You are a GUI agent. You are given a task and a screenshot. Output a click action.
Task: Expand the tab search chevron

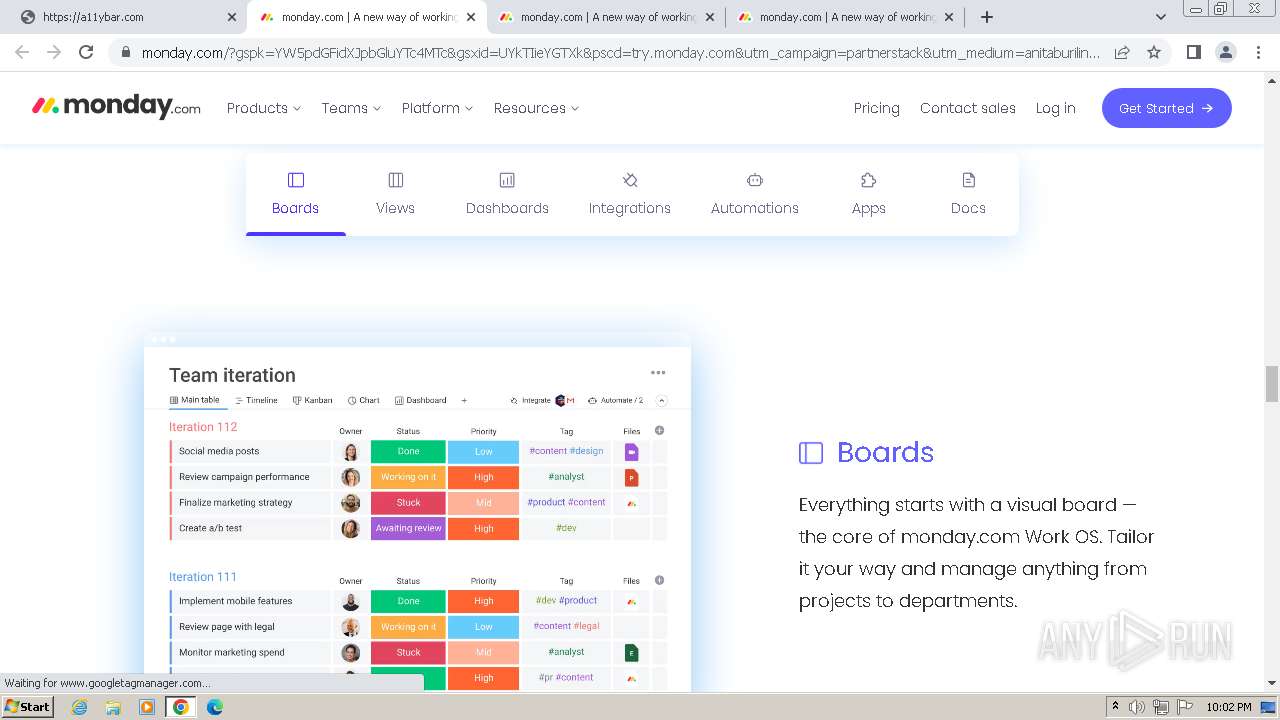pyautogui.click(x=1160, y=17)
